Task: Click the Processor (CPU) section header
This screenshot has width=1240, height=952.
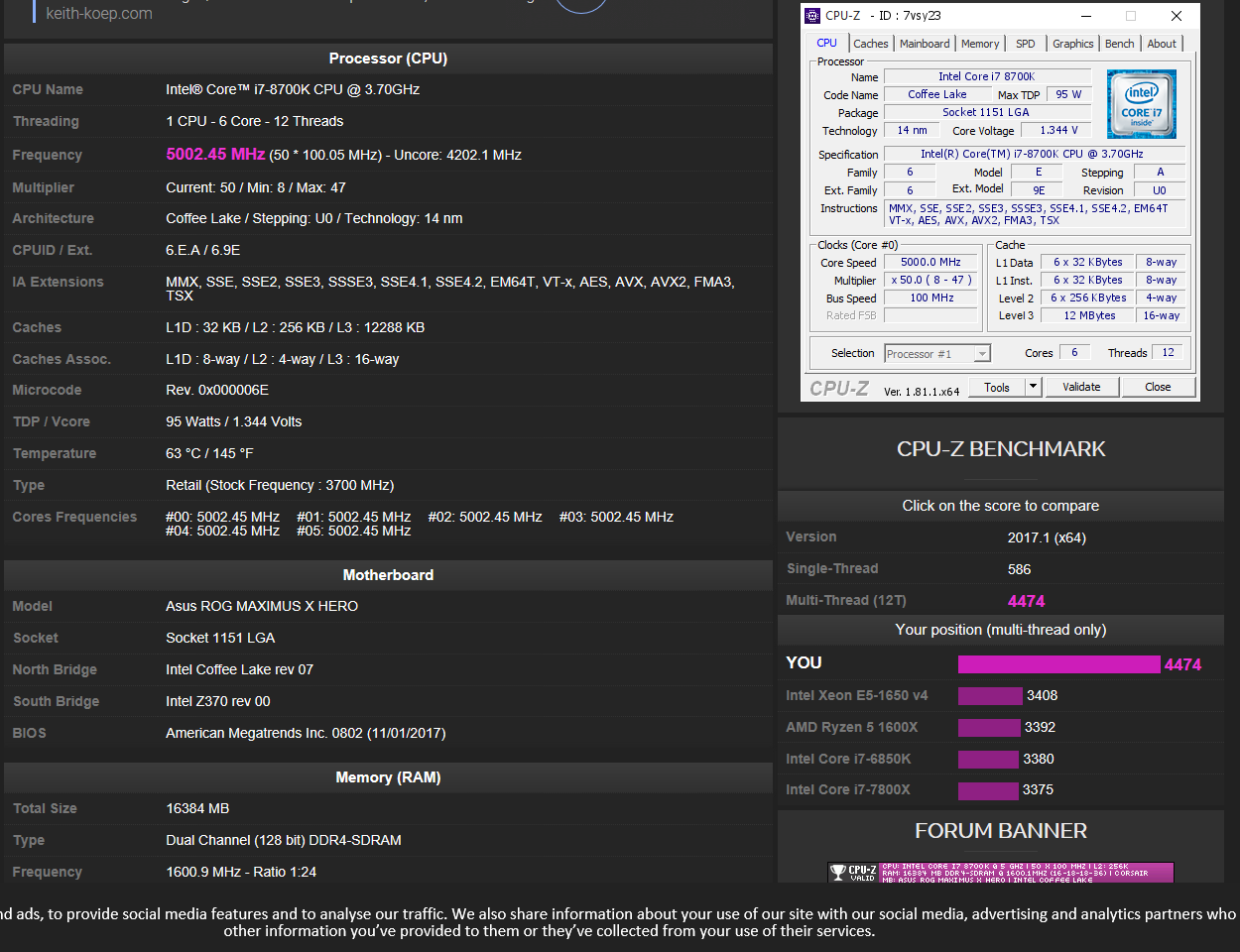Action: [x=388, y=59]
